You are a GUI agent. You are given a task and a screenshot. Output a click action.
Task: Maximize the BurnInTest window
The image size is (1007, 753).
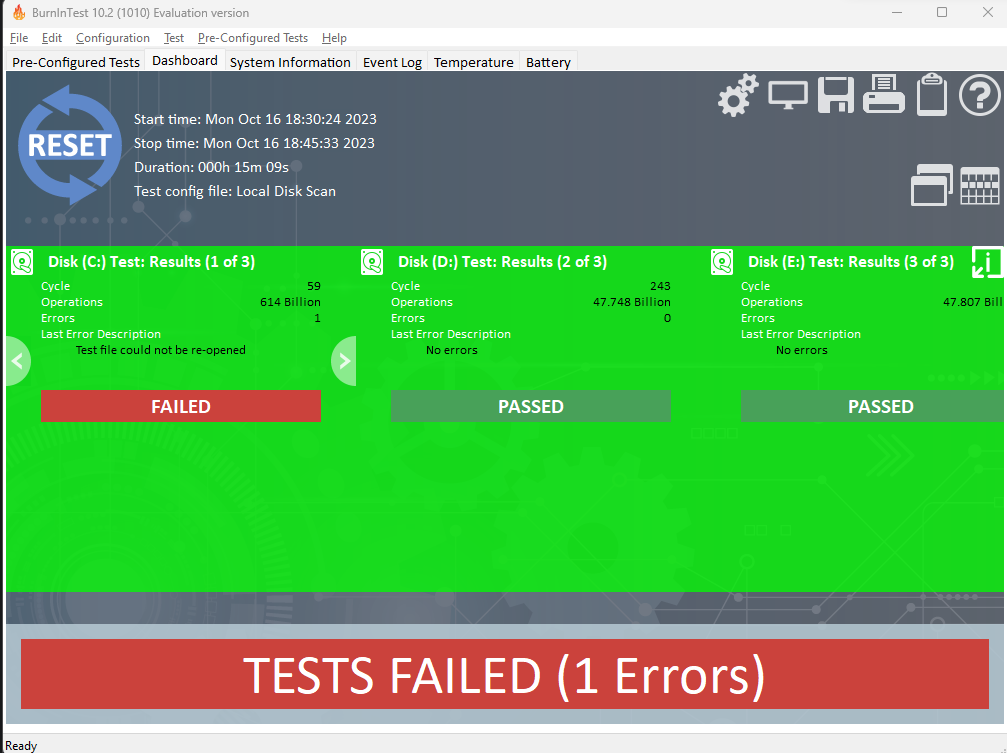tap(942, 12)
